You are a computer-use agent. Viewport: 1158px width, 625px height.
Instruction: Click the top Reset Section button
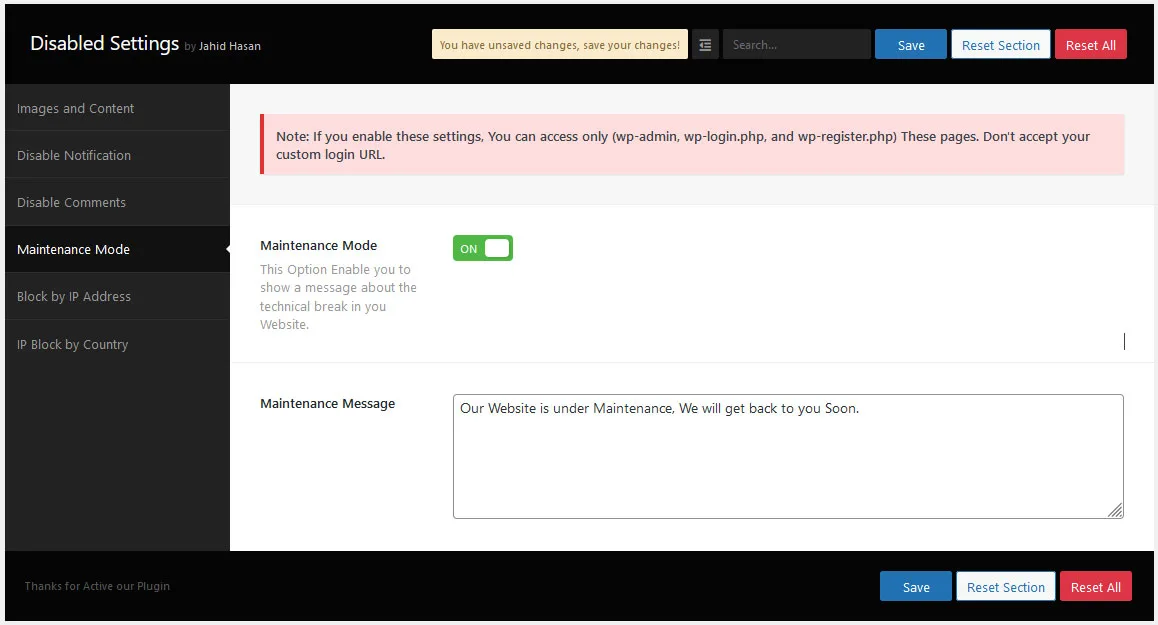coord(1001,45)
